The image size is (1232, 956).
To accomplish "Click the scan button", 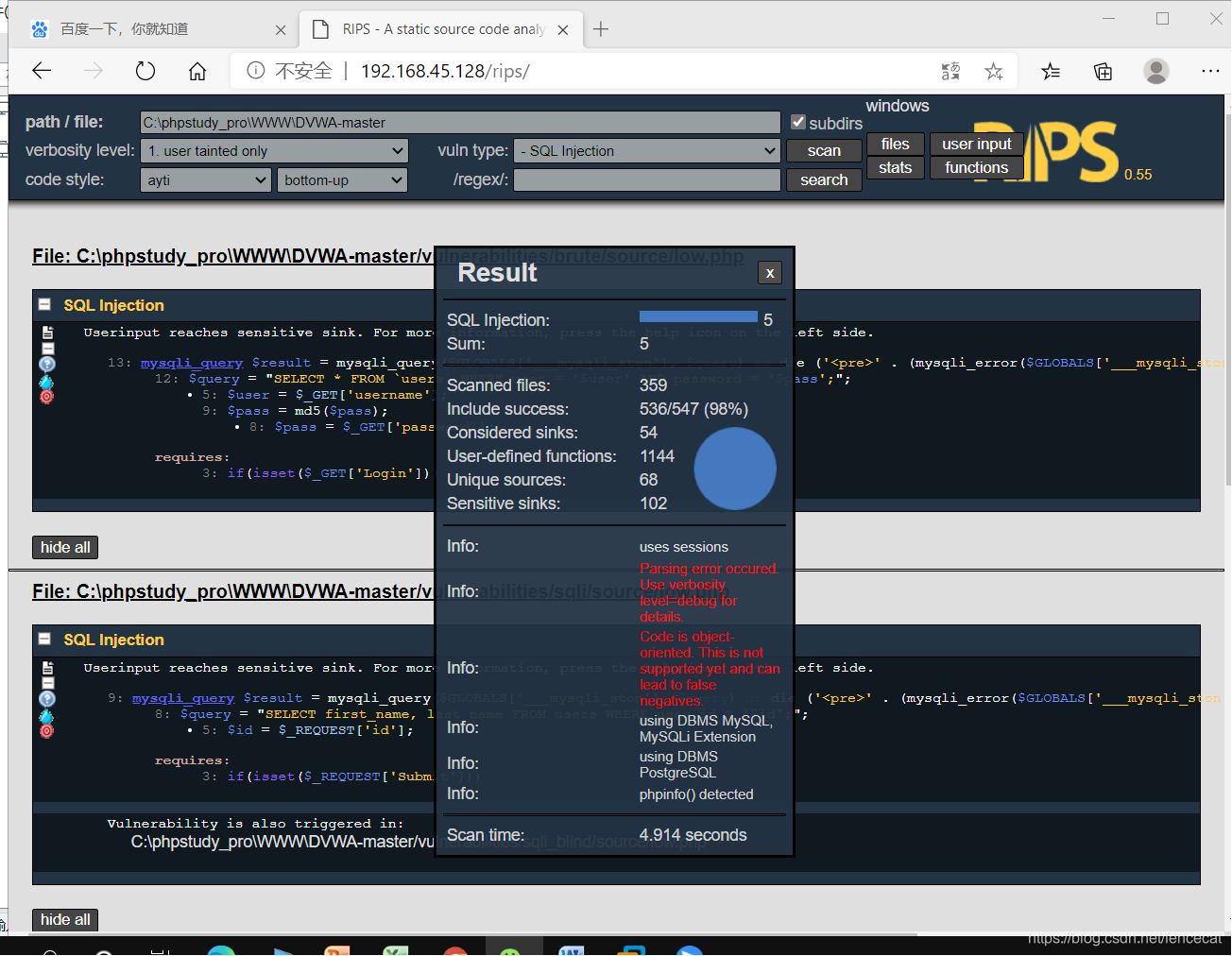I will (824, 151).
